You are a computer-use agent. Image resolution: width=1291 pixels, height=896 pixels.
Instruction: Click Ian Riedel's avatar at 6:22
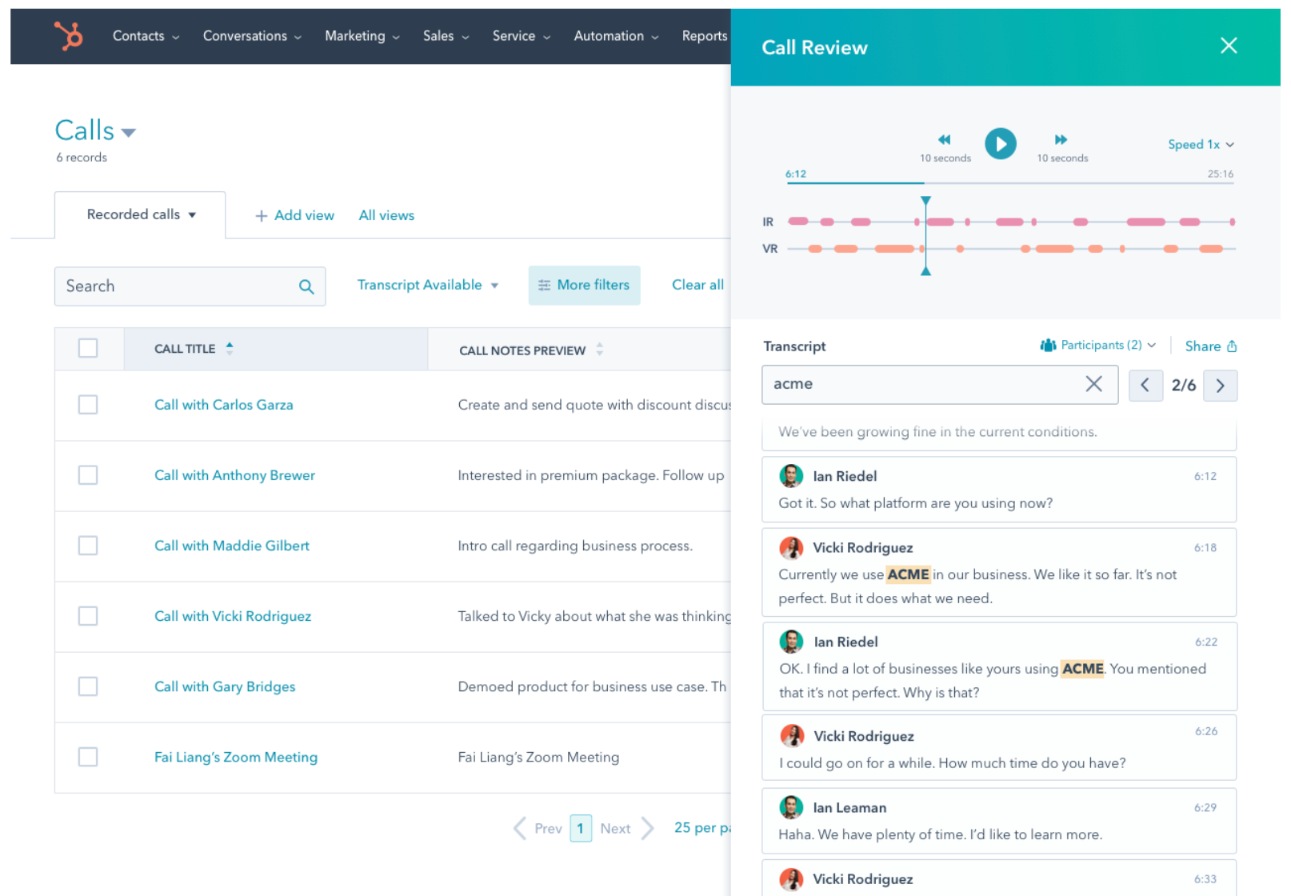pyautogui.click(x=791, y=642)
